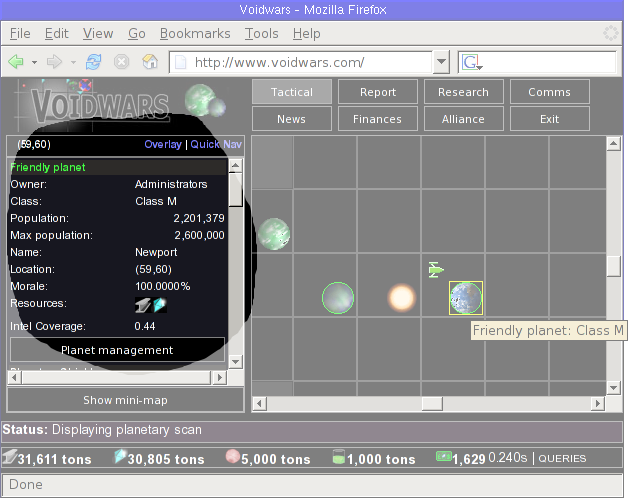Open the Help menu
Viewport: 630px width, 498px height.
click(x=307, y=33)
